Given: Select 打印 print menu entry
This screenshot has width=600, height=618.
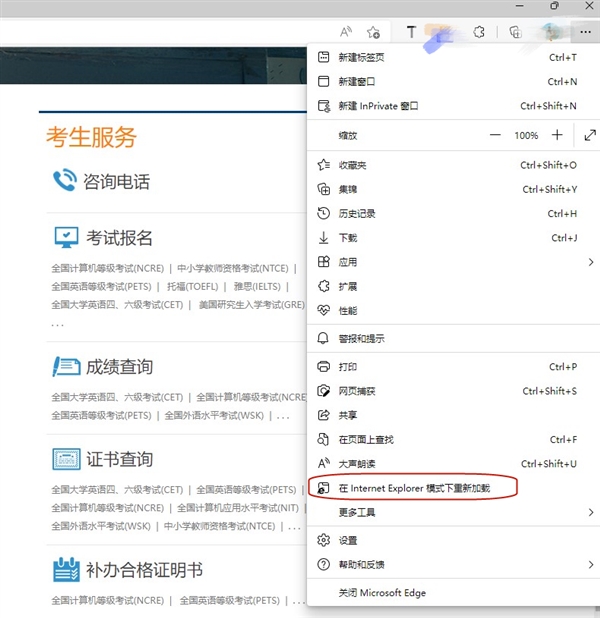Looking at the screenshot, I should pyautogui.click(x=453, y=367).
